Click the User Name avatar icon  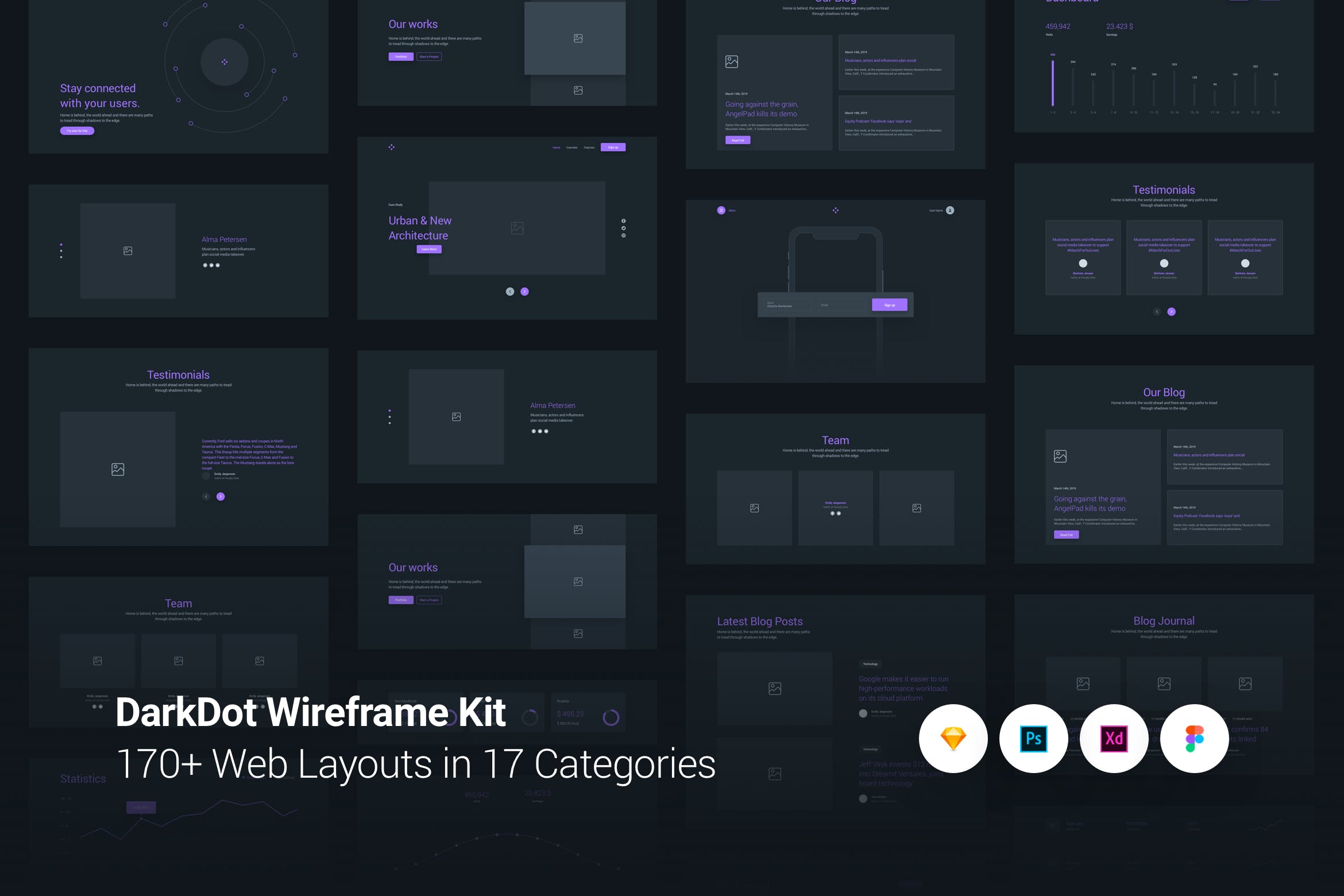949,210
